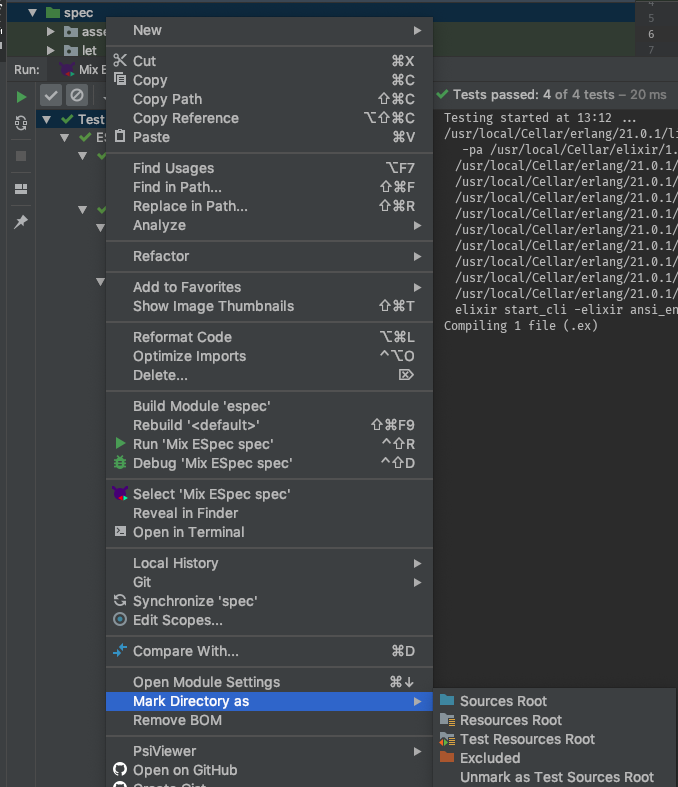The image size is (678, 787).
Task: Select Replace in Path...
Action: (x=269, y=206)
